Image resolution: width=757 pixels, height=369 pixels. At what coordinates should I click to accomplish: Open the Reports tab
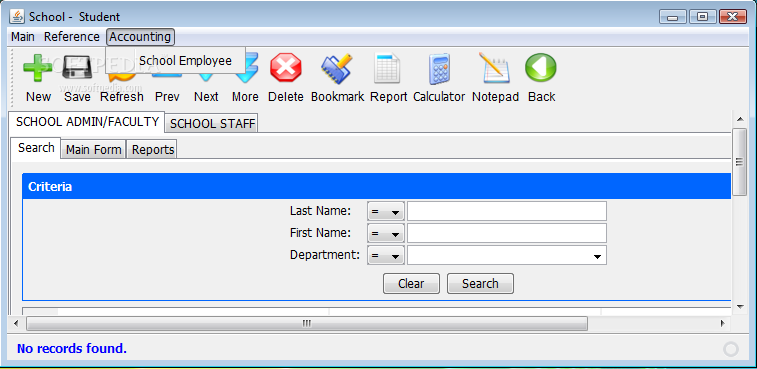point(153,150)
